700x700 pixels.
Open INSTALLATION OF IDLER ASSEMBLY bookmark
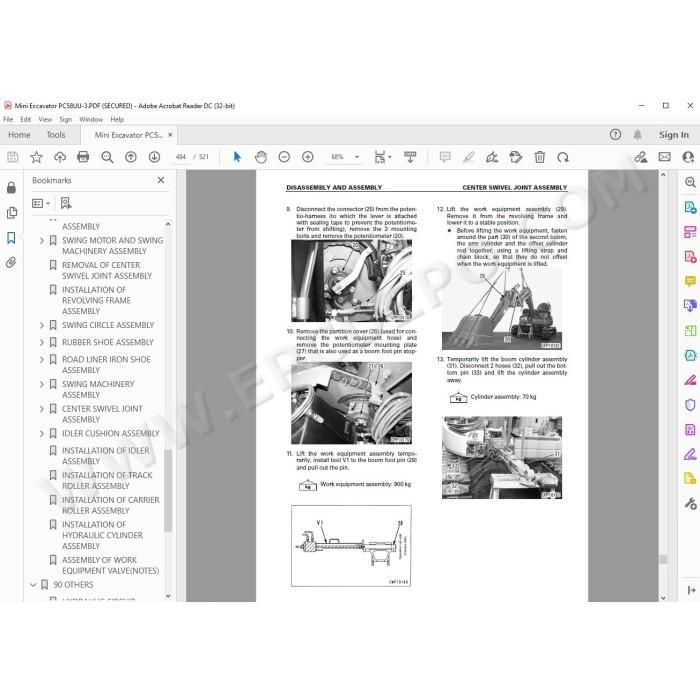[x=106, y=456]
